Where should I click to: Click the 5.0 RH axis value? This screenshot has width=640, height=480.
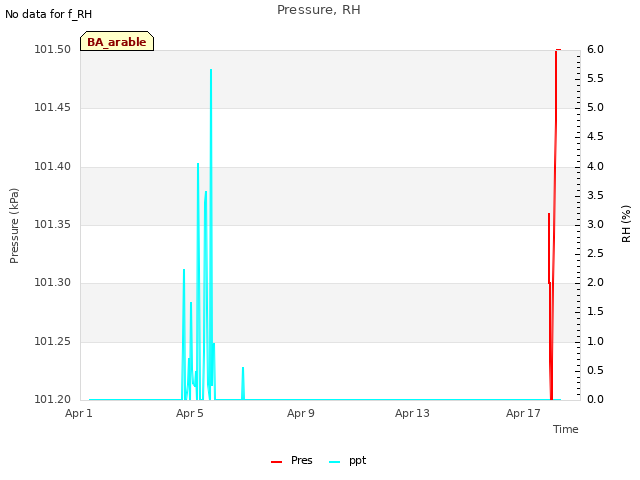(x=595, y=107)
